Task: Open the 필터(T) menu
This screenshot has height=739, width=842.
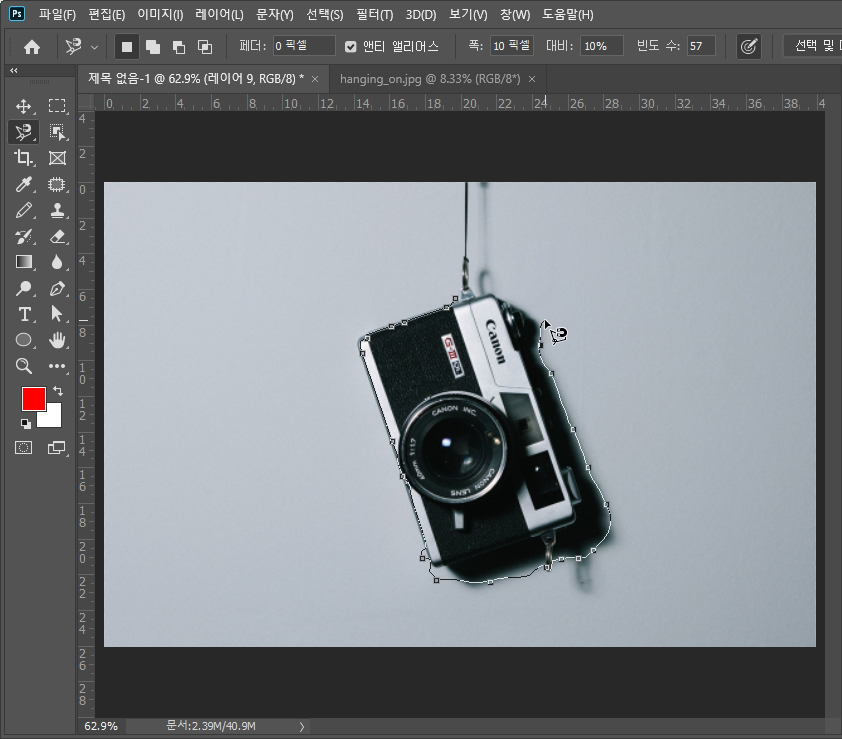Action: tap(374, 15)
